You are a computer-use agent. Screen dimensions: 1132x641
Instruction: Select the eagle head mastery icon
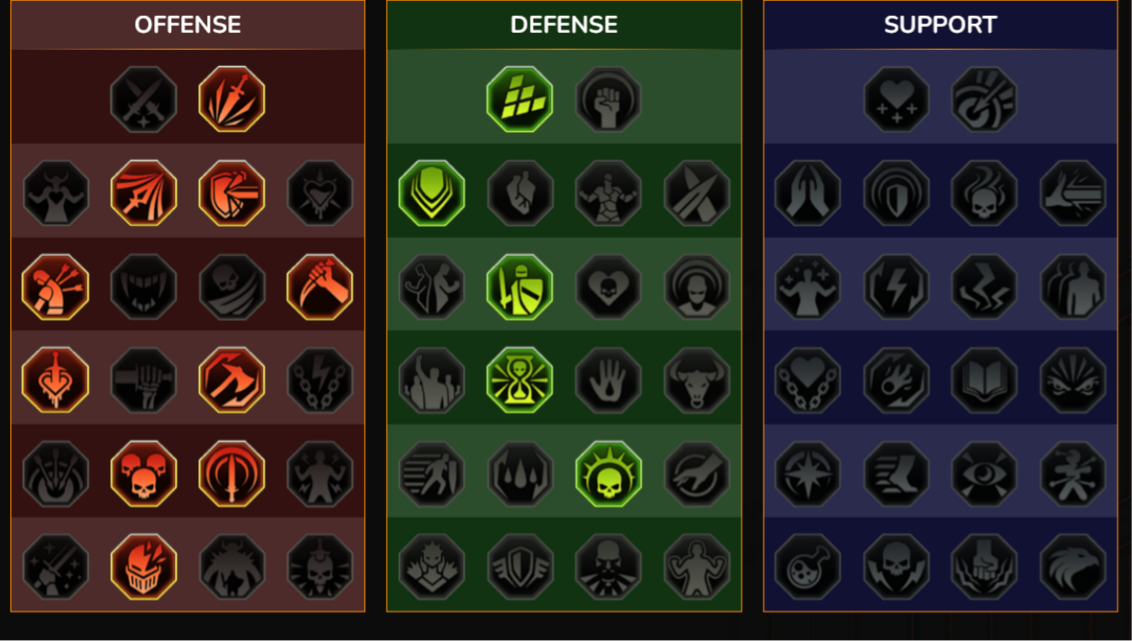tap(1073, 567)
